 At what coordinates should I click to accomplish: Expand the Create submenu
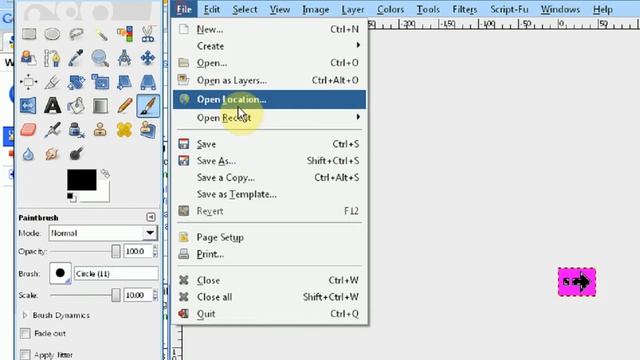coord(269,46)
